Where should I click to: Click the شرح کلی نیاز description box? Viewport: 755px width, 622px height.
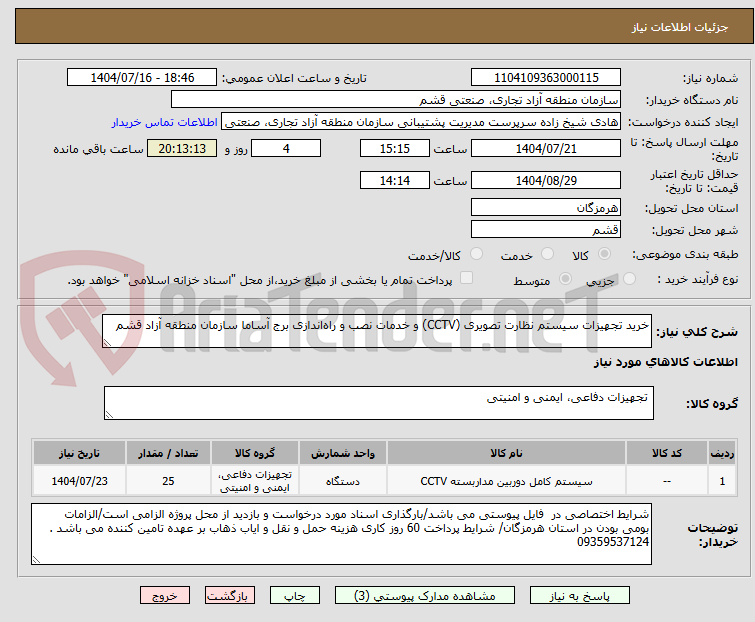(377, 331)
